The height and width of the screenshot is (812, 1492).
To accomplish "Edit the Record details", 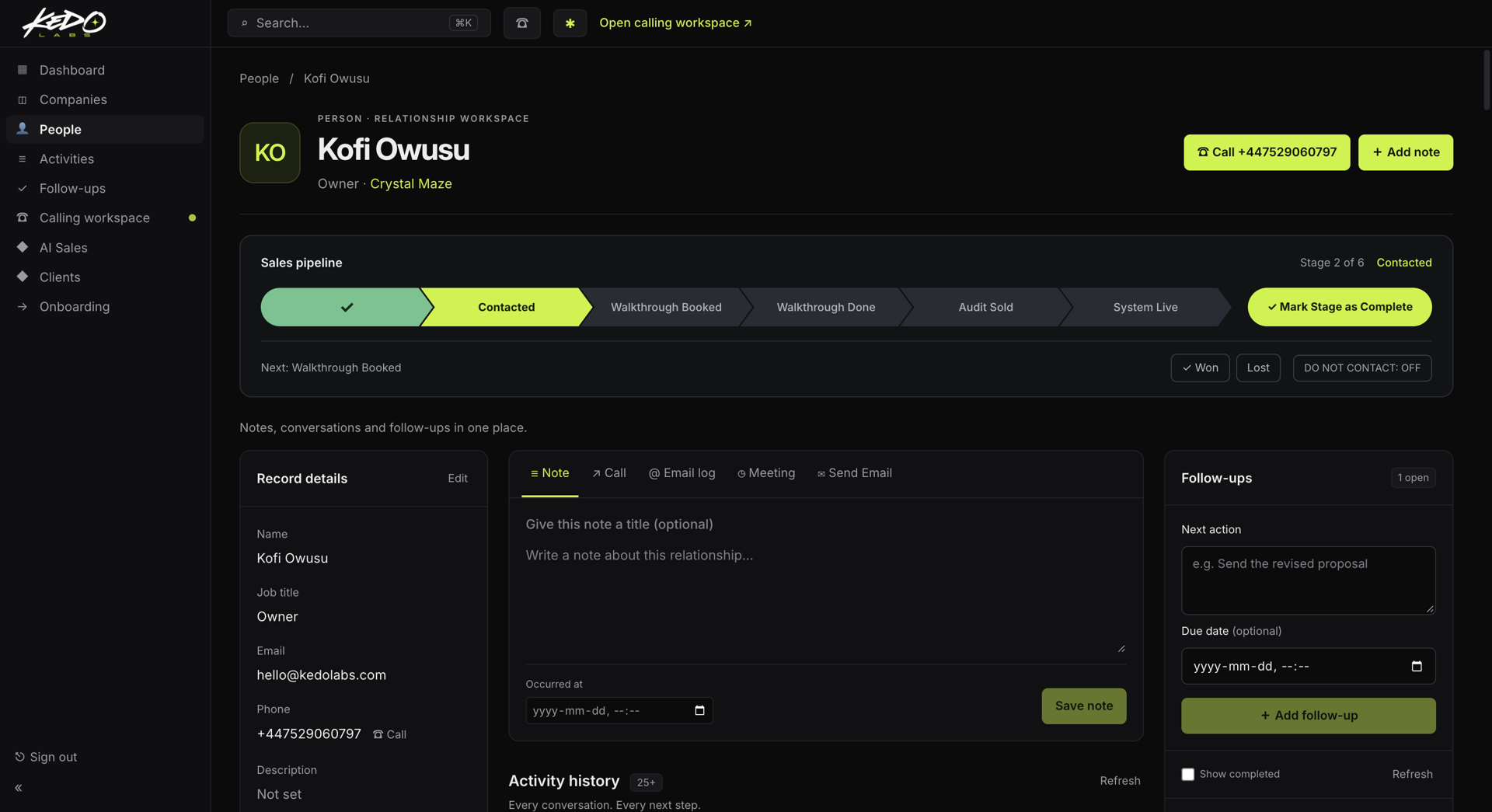I will pyautogui.click(x=457, y=479).
